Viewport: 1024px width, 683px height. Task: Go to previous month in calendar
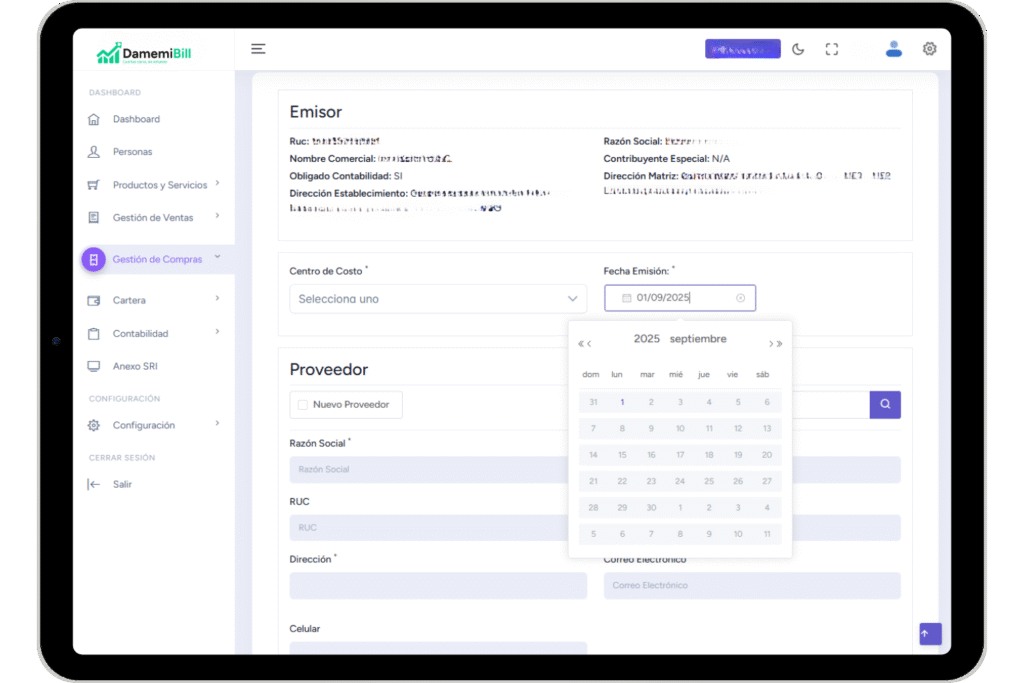590,344
